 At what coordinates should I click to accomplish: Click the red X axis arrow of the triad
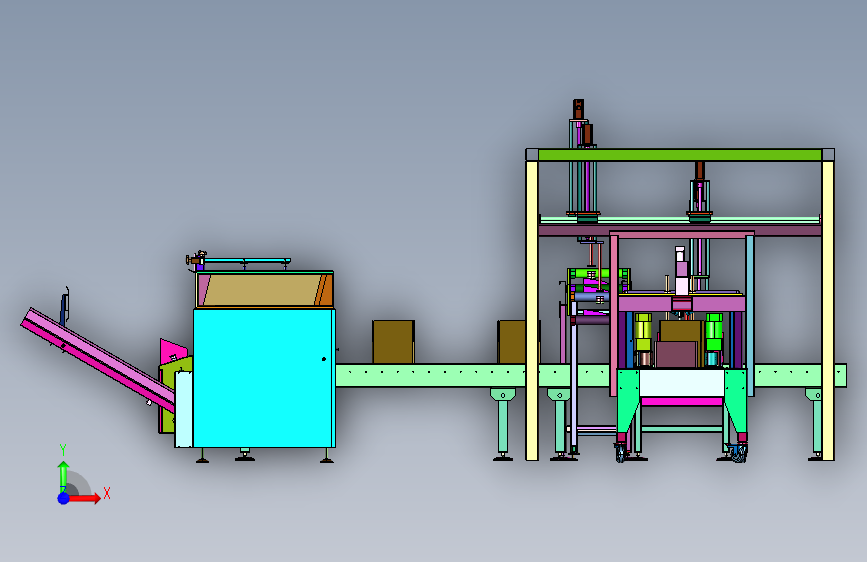[83, 498]
